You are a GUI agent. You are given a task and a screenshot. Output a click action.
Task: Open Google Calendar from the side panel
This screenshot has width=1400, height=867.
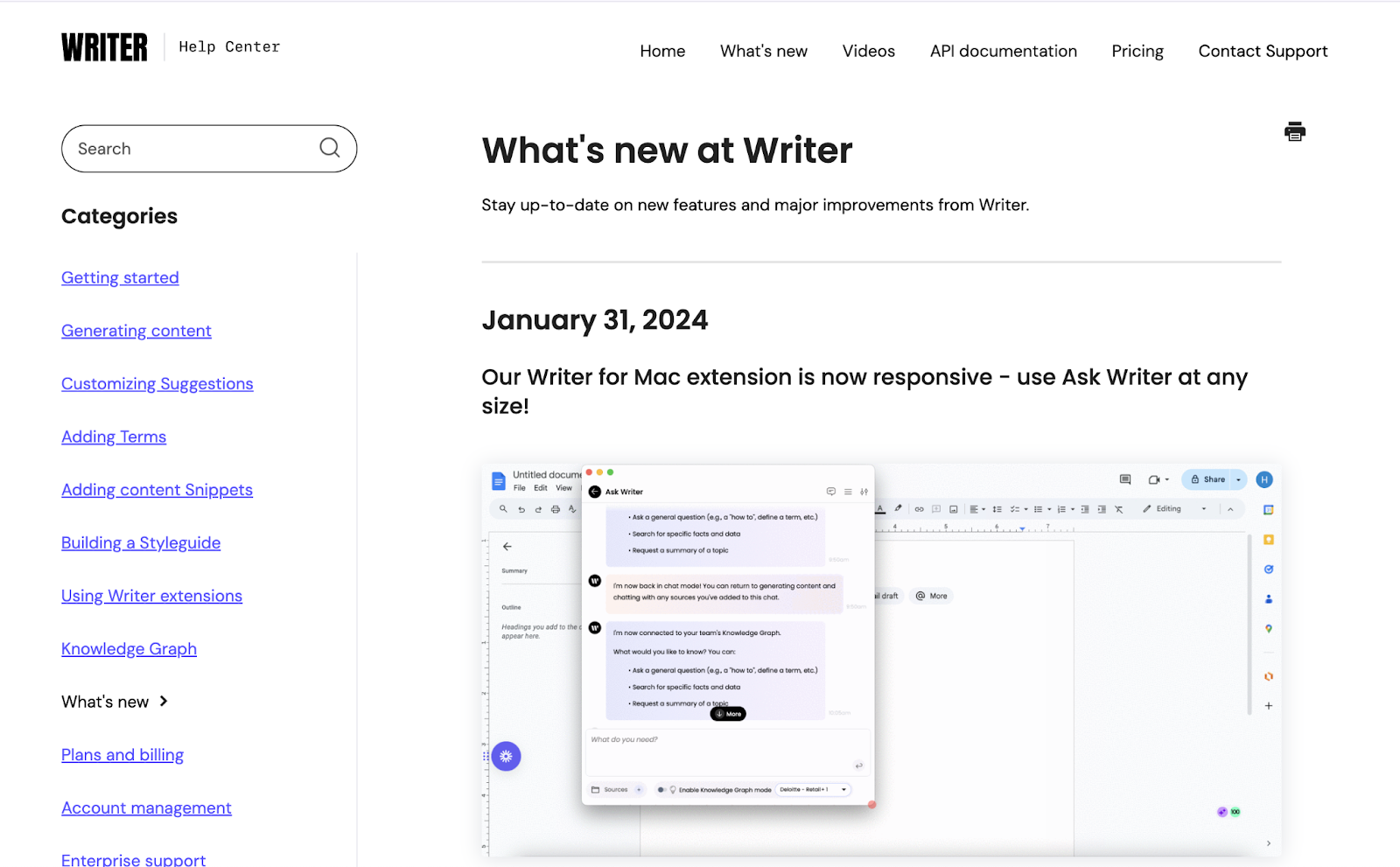pos(1269,510)
